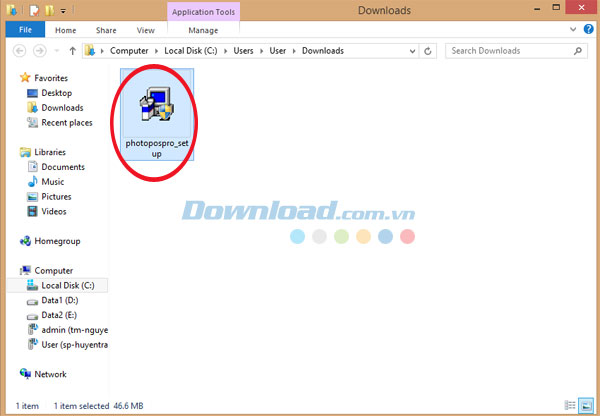
Task: Switch to Details view layout
Action: [x=570, y=405]
